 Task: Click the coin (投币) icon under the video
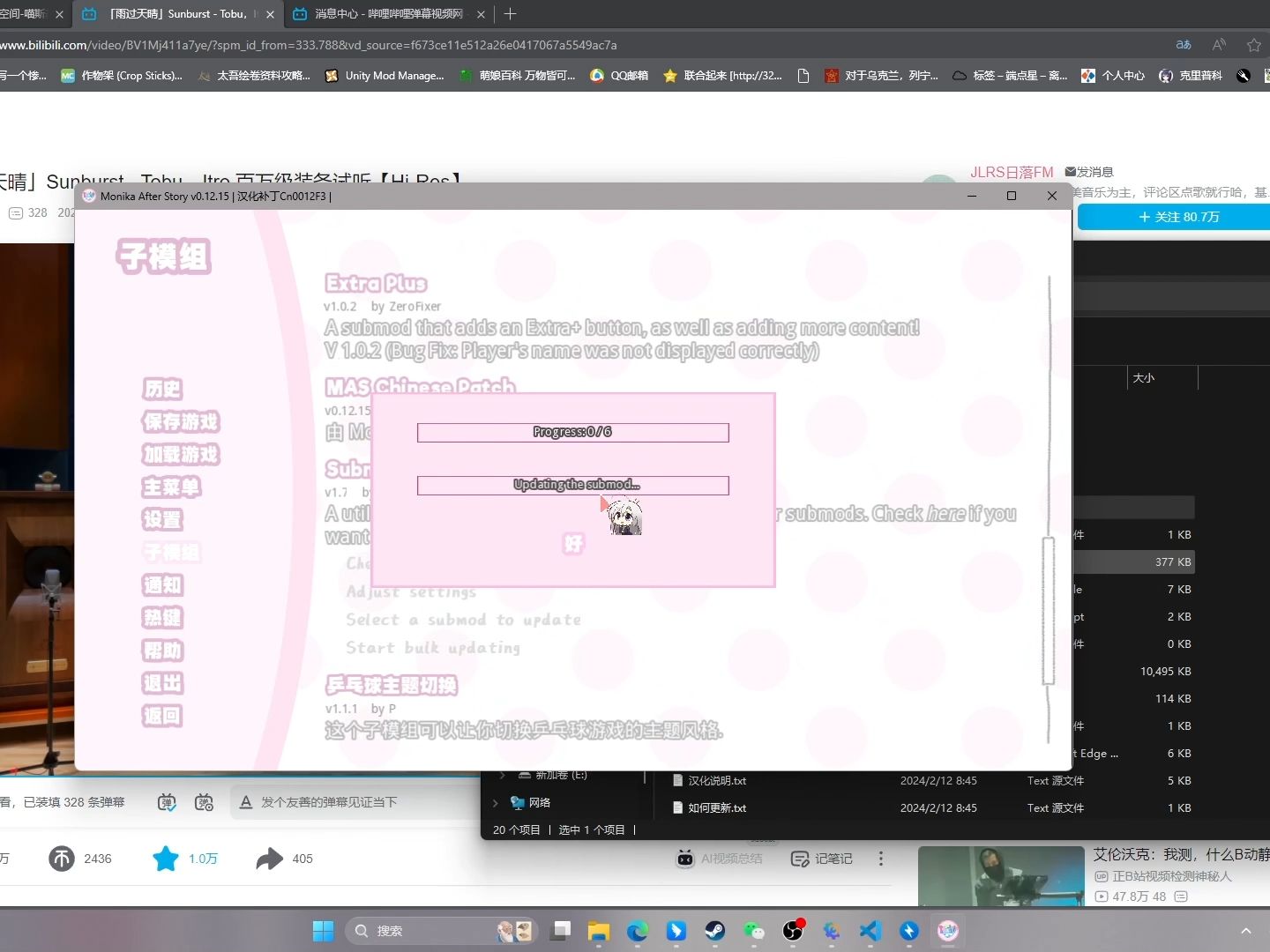click(62, 859)
